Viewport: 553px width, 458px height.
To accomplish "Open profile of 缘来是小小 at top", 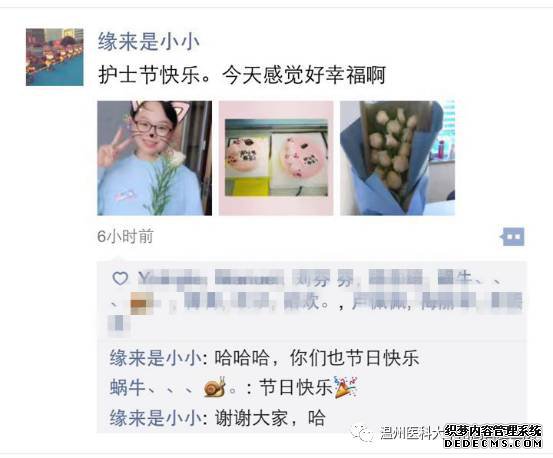I will coord(149,41).
